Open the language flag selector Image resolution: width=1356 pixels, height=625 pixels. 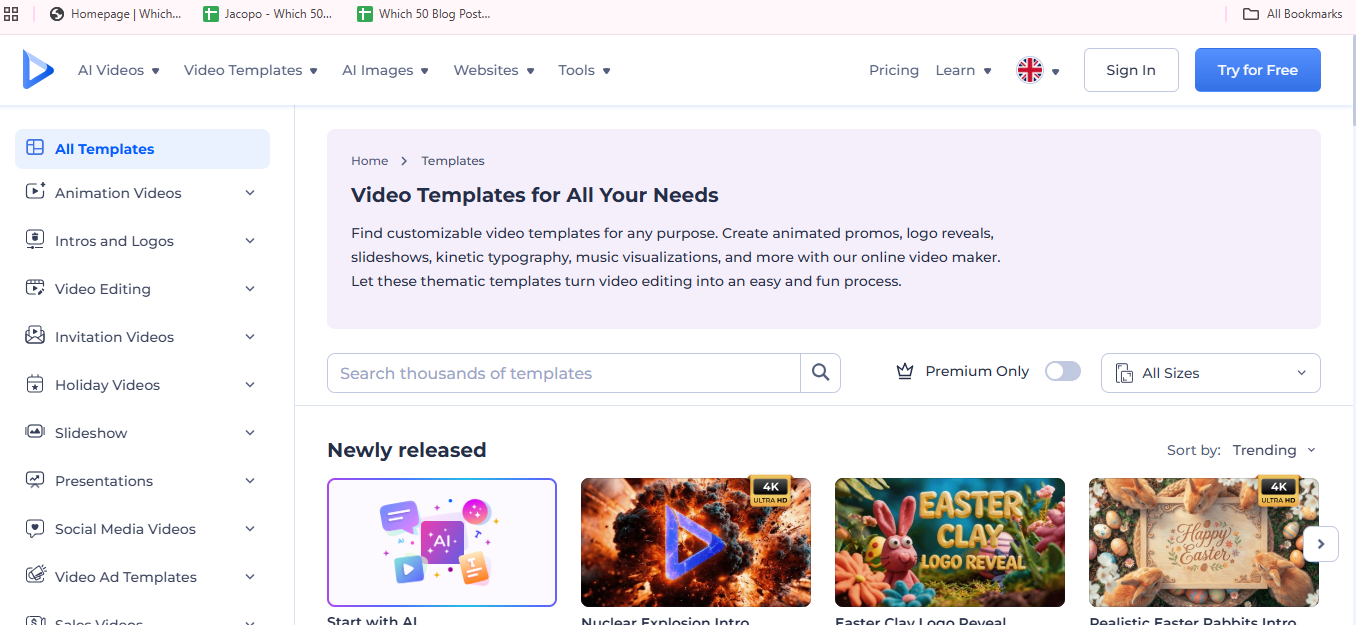click(1037, 70)
